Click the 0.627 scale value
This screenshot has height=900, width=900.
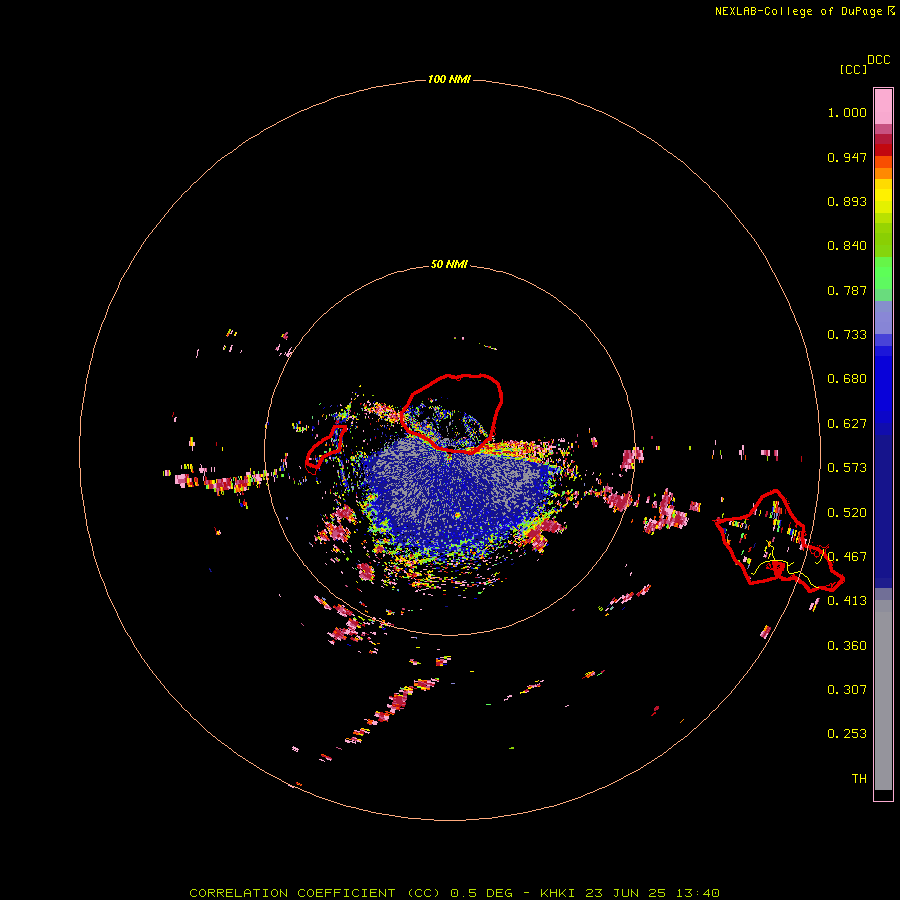click(x=847, y=424)
